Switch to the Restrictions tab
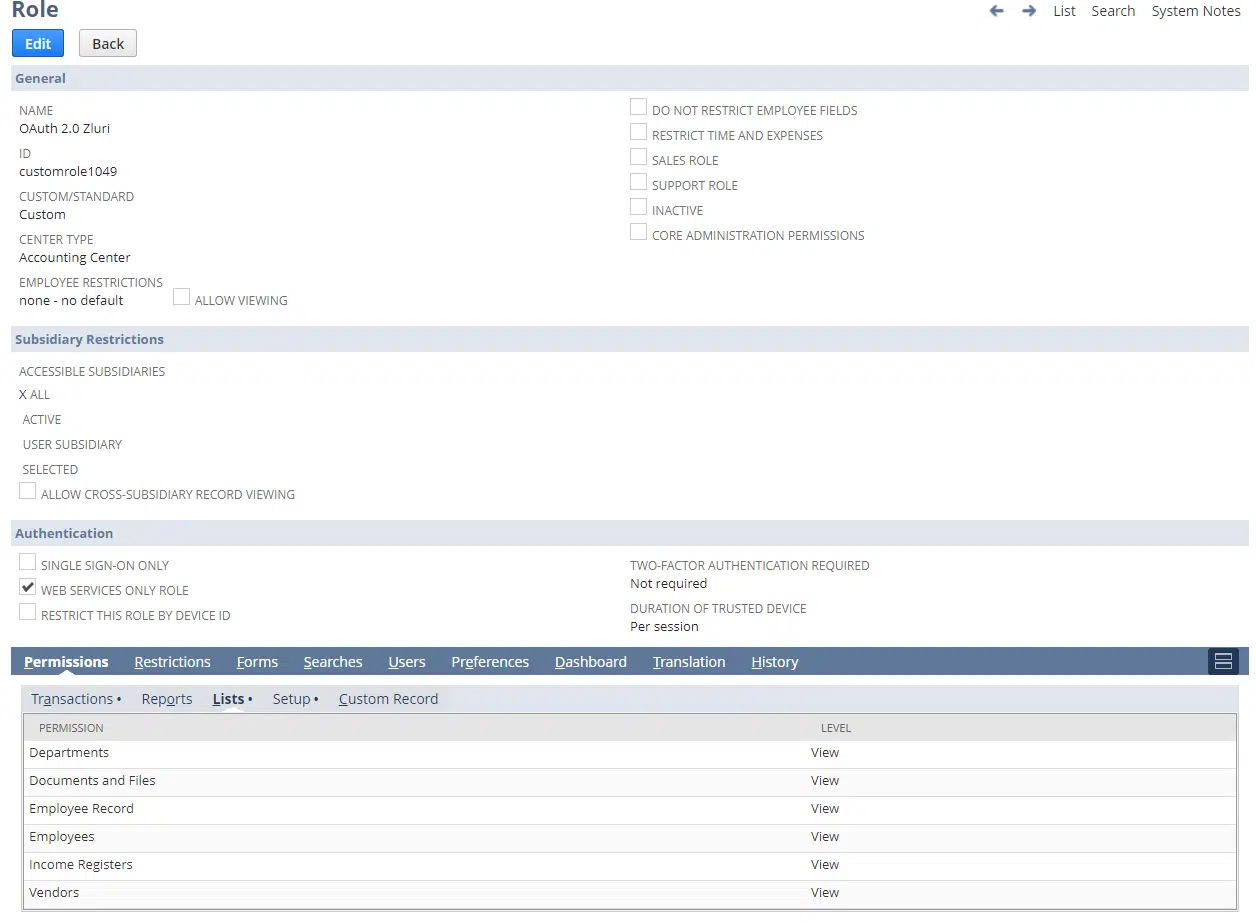This screenshot has height=923, width=1256. pos(172,662)
